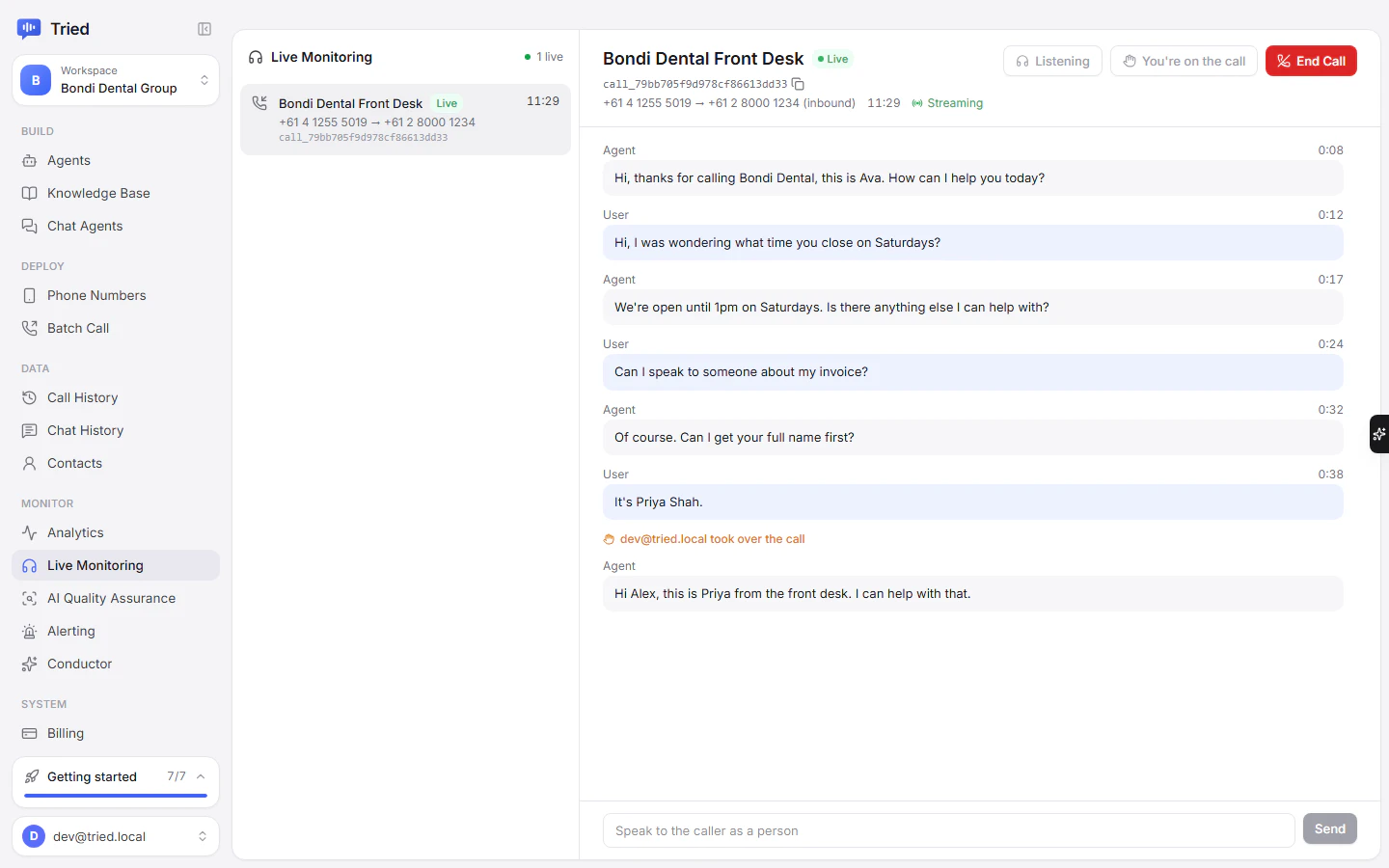Click the message asking about my invoice
This screenshot has height=868, width=1389.
(972, 372)
